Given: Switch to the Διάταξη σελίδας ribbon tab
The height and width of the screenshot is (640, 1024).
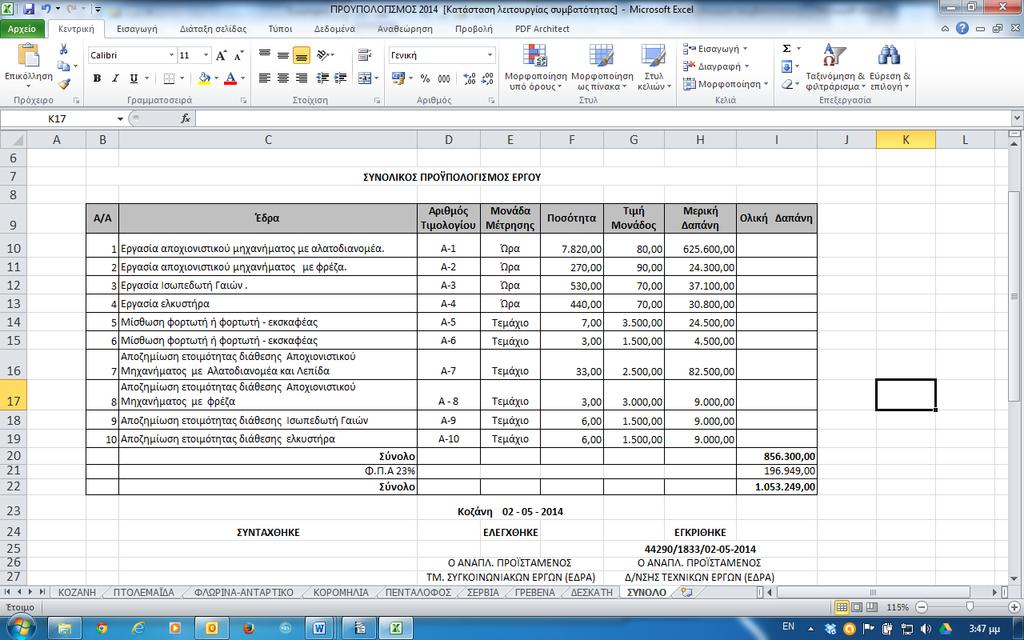Looking at the screenshot, I should (213, 29).
